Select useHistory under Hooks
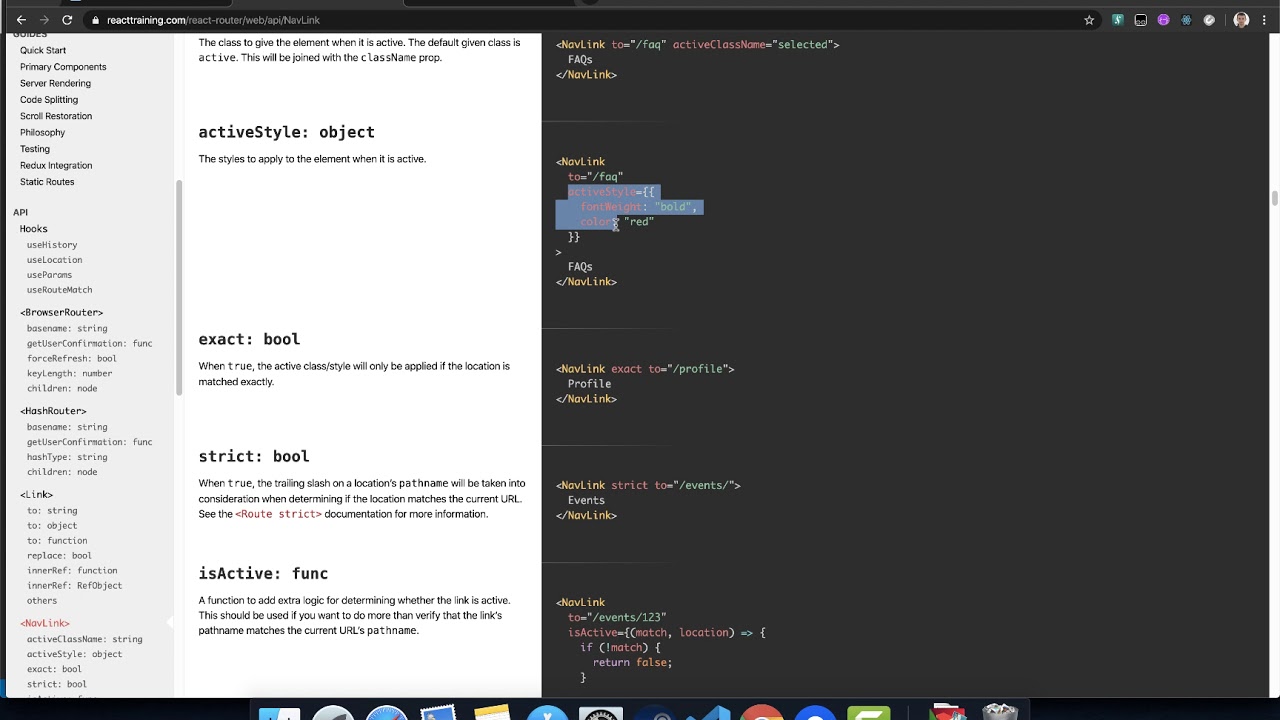 51,244
